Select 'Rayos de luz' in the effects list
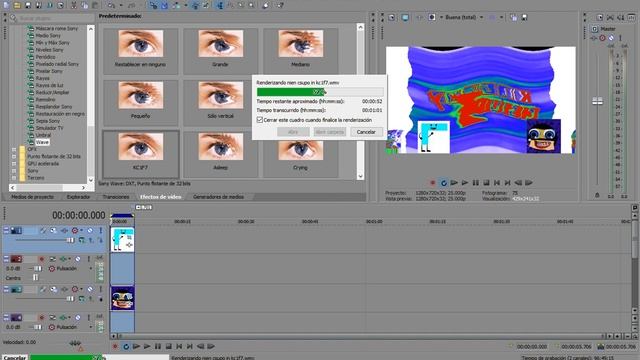640x360 pixels. pos(49,85)
